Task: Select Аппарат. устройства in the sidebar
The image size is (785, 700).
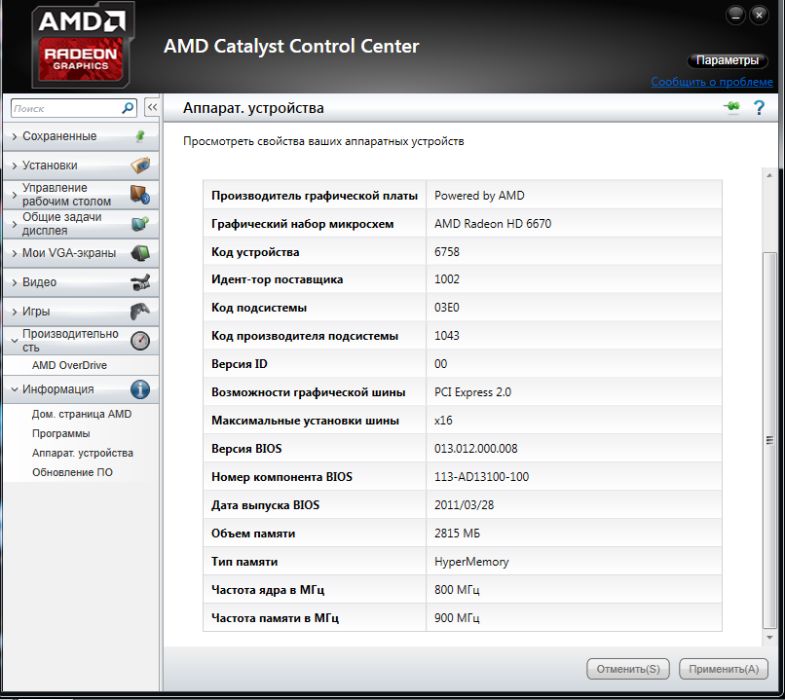Action: (x=82, y=453)
